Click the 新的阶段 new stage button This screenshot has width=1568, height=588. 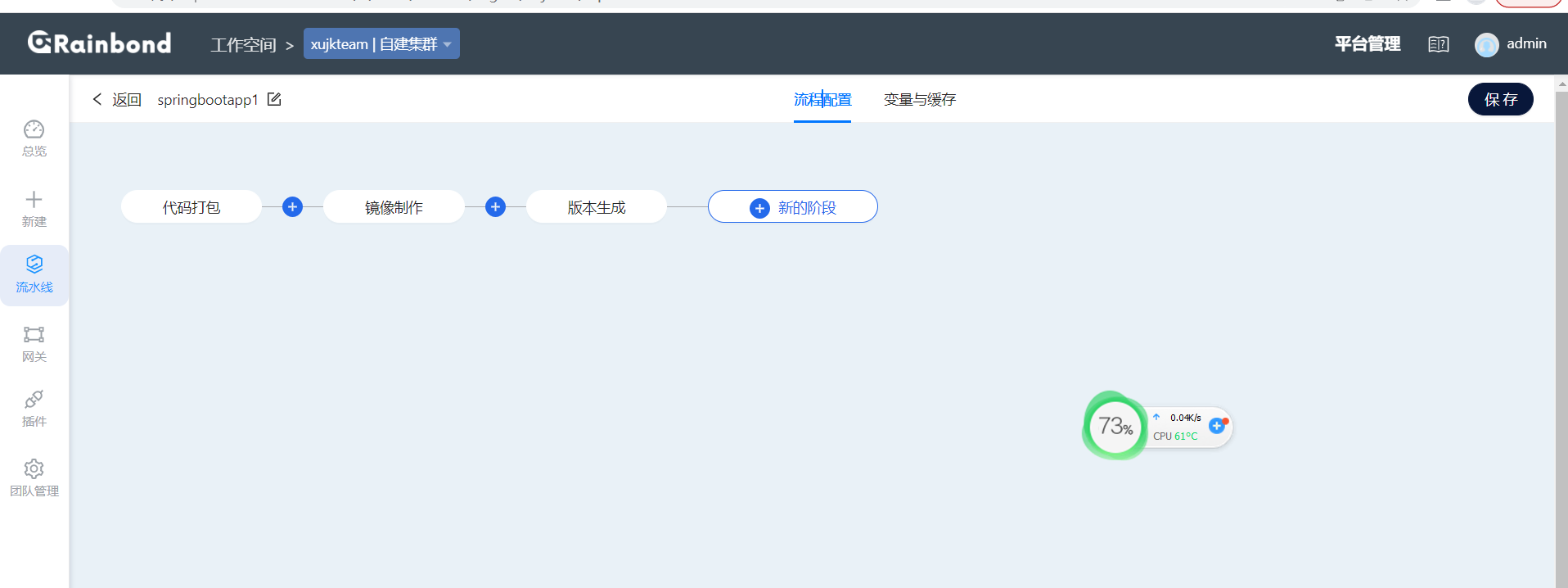[x=792, y=206]
